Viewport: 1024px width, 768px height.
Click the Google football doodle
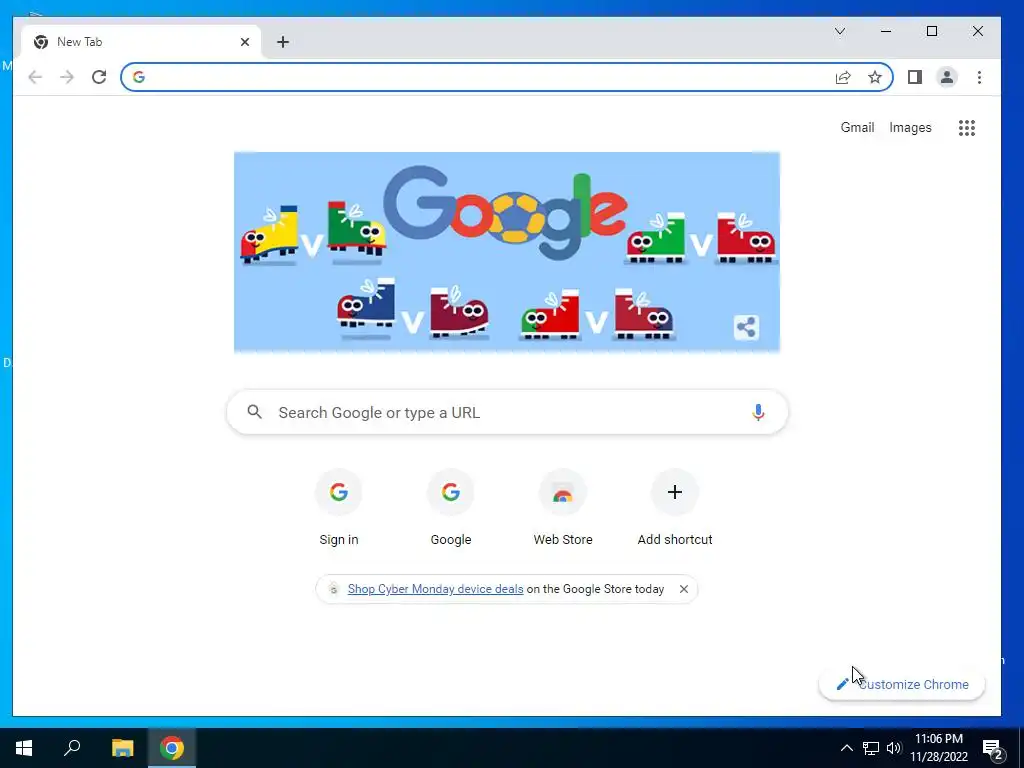pyautogui.click(x=507, y=252)
